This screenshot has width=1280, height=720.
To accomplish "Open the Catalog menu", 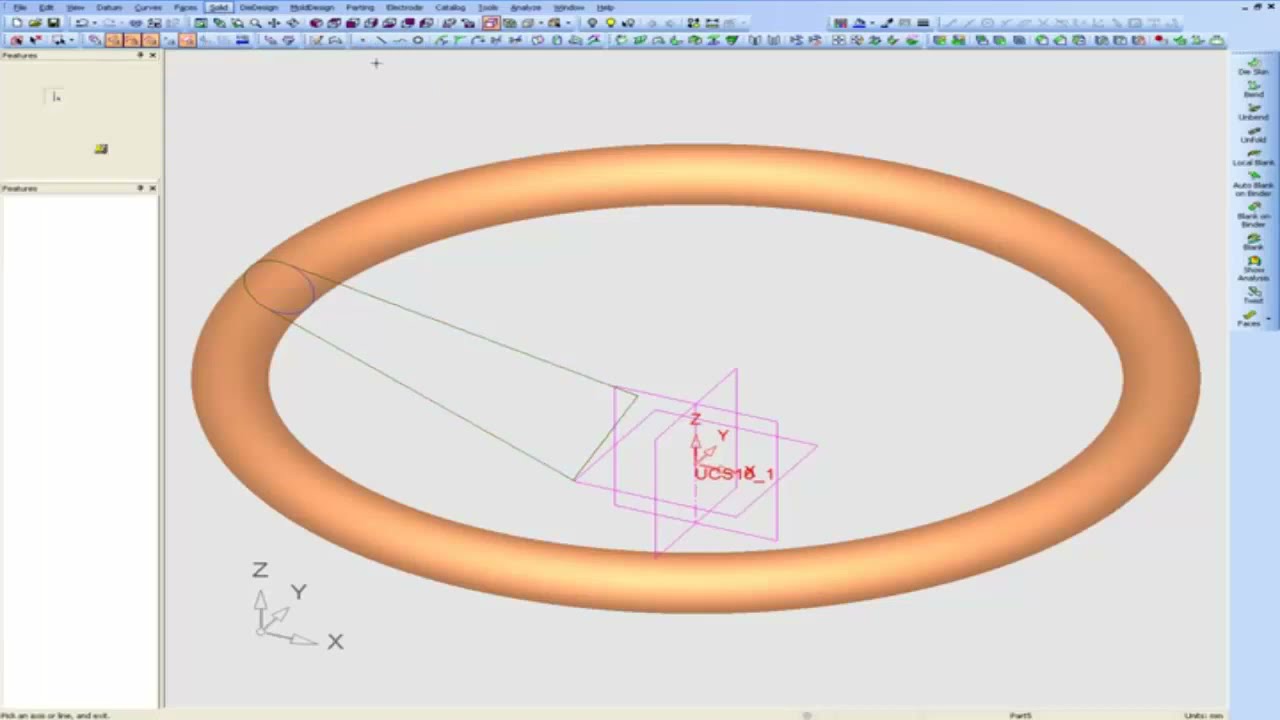I will point(450,7).
